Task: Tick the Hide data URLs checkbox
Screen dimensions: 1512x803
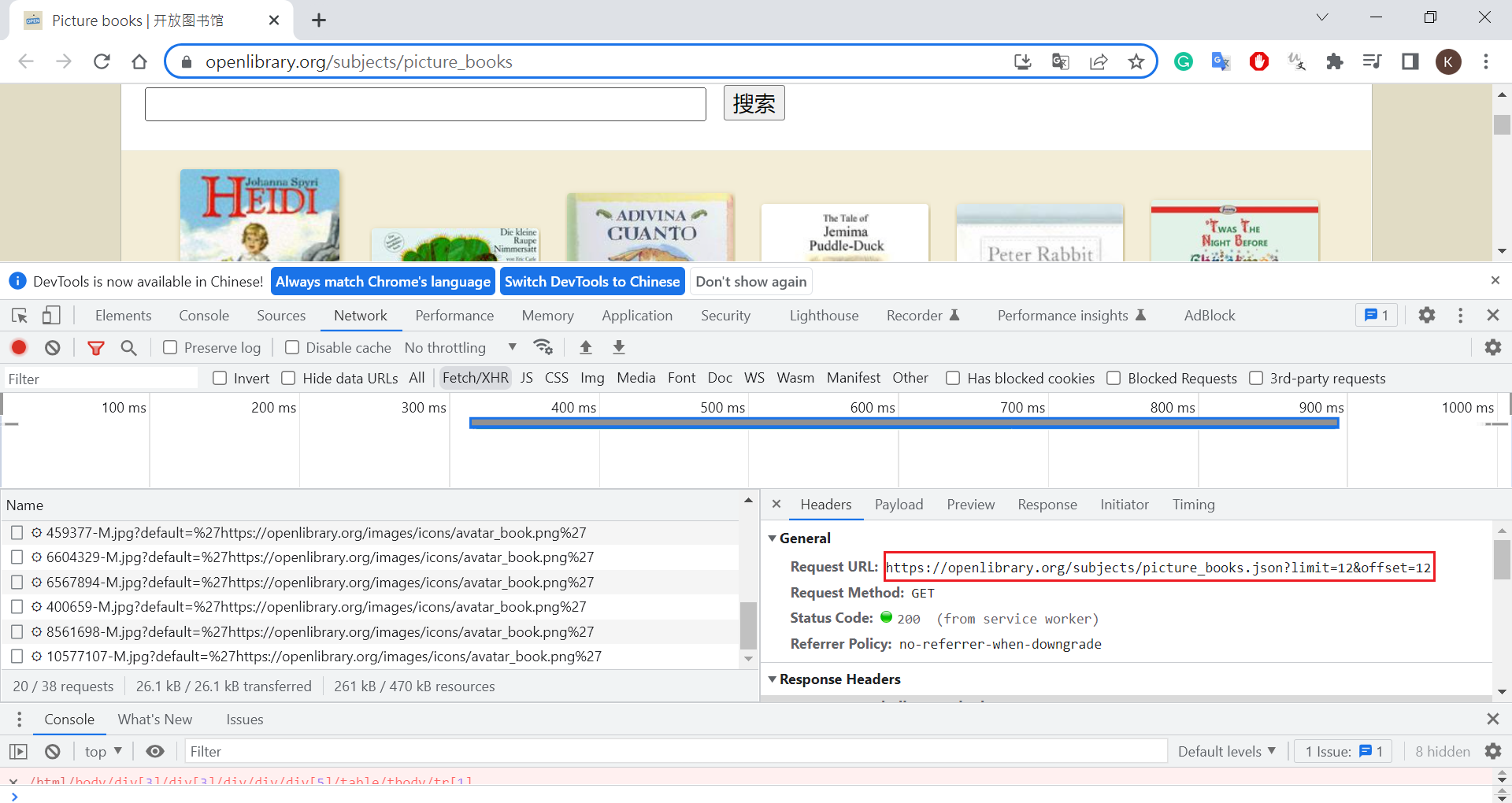Action: pyautogui.click(x=289, y=379)
